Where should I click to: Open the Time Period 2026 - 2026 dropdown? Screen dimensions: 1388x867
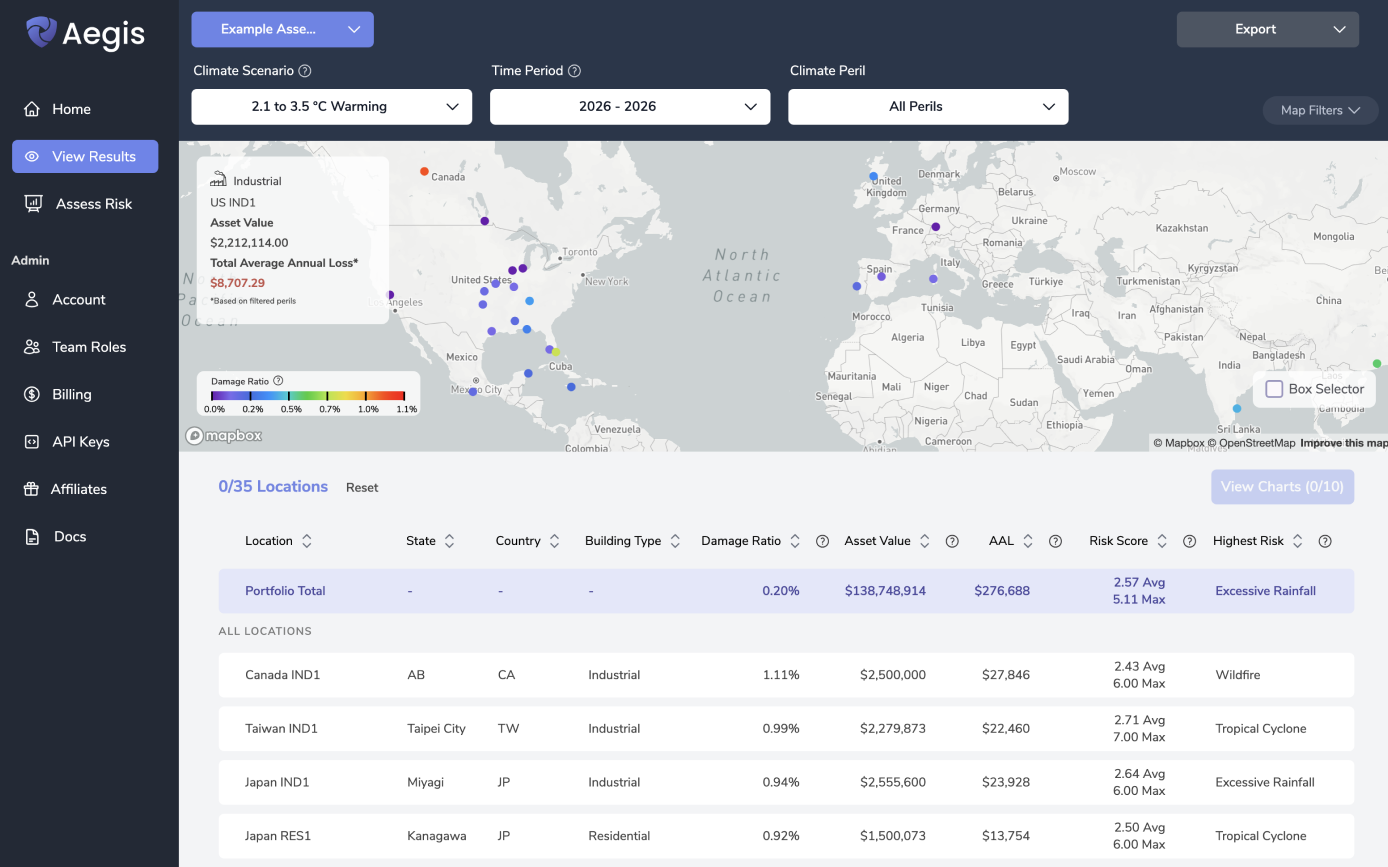(x=629, y=107)
